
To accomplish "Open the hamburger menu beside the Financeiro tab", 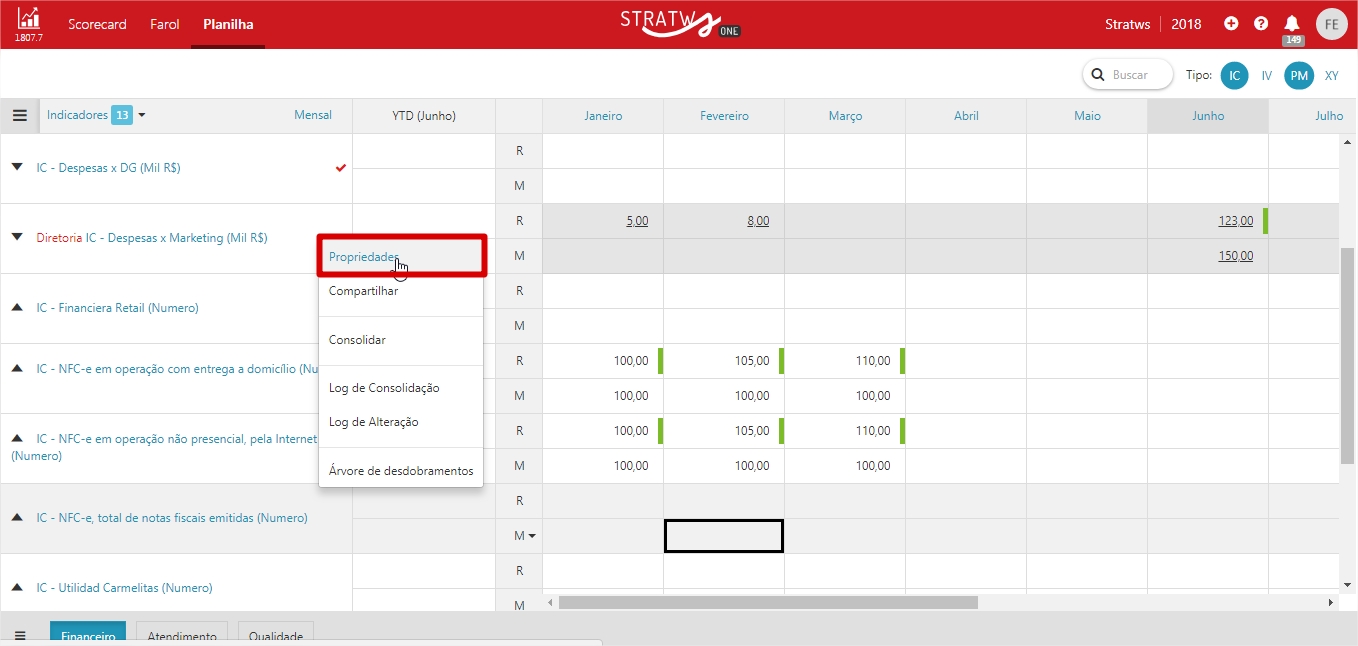I will [20, 636].
